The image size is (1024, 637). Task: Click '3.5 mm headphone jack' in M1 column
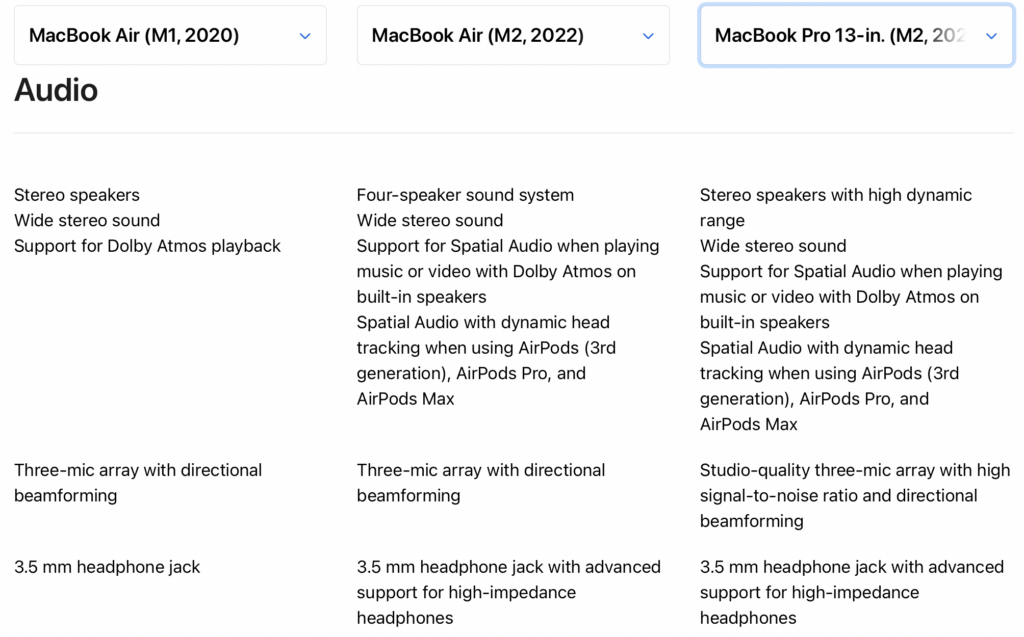click(x=107, y=567)
